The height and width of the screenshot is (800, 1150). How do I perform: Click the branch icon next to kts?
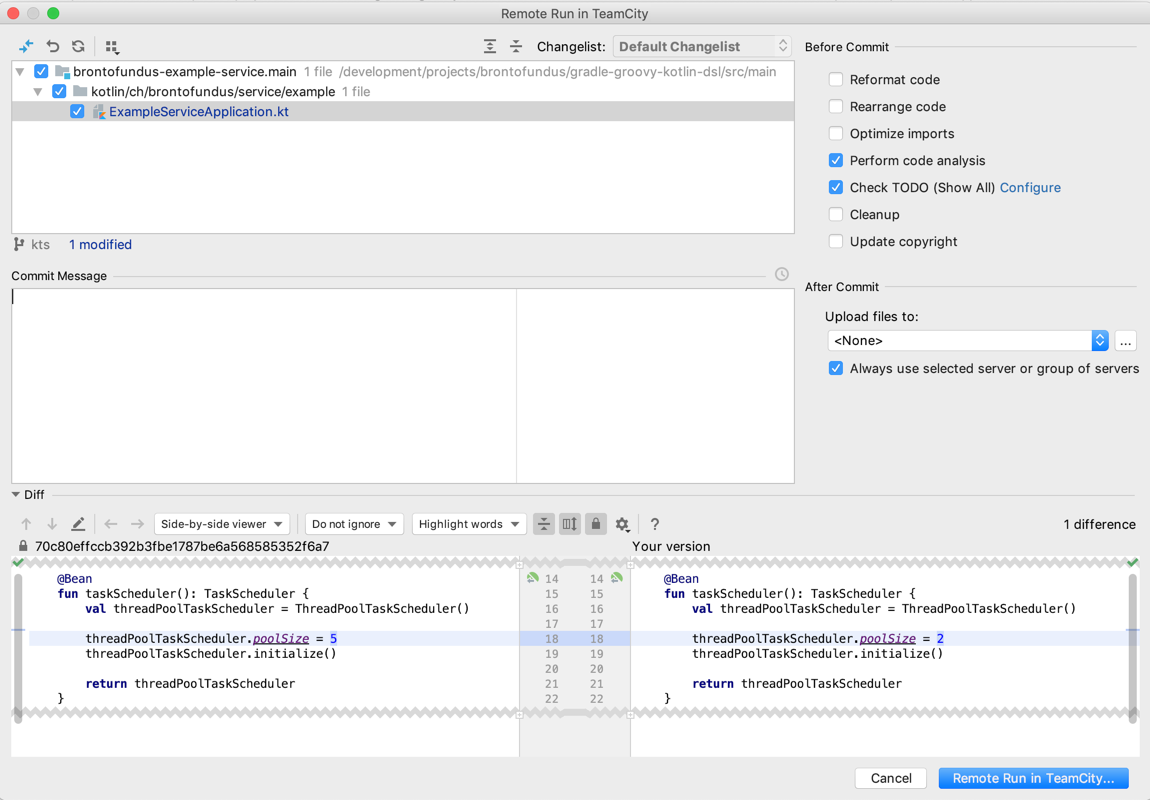coord(19,244)
